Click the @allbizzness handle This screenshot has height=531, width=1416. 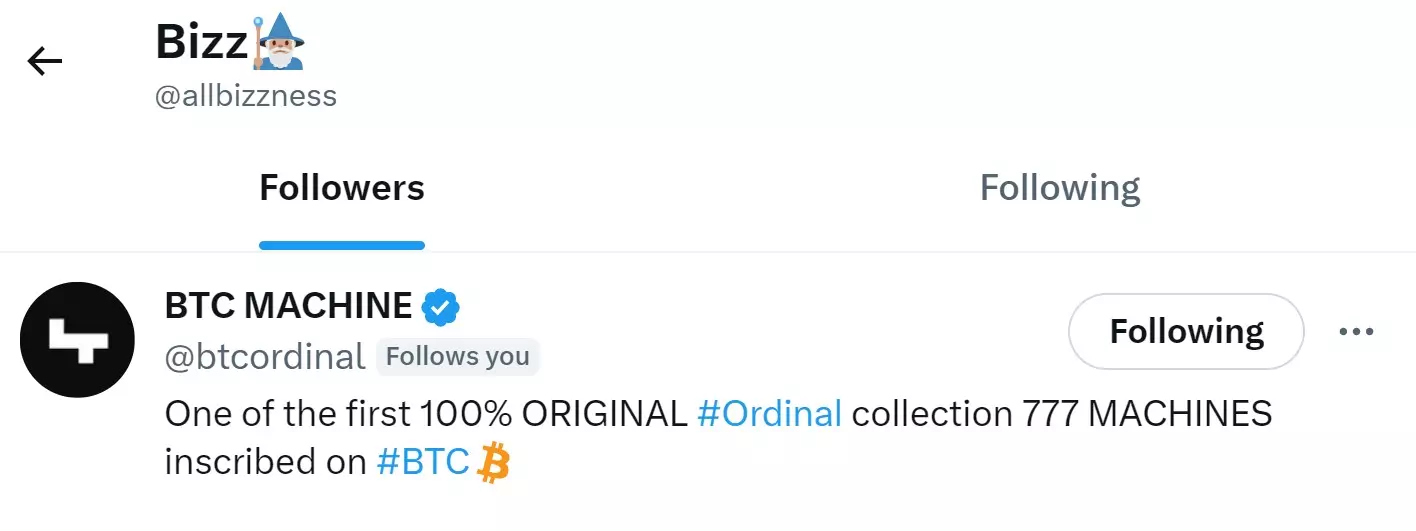pos(246,96)
